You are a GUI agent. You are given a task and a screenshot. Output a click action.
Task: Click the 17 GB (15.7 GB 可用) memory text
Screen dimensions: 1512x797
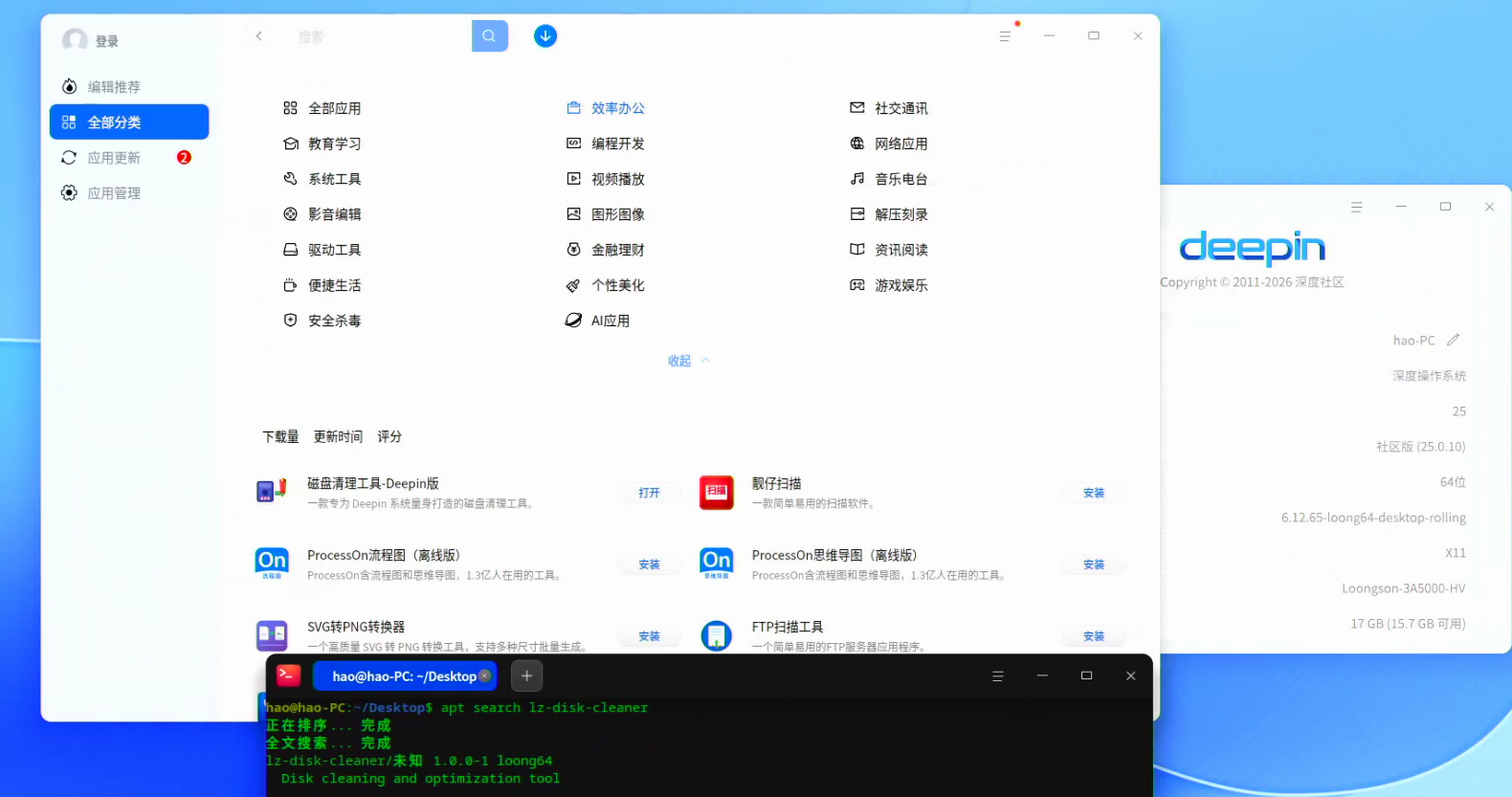click(1408, 624)
